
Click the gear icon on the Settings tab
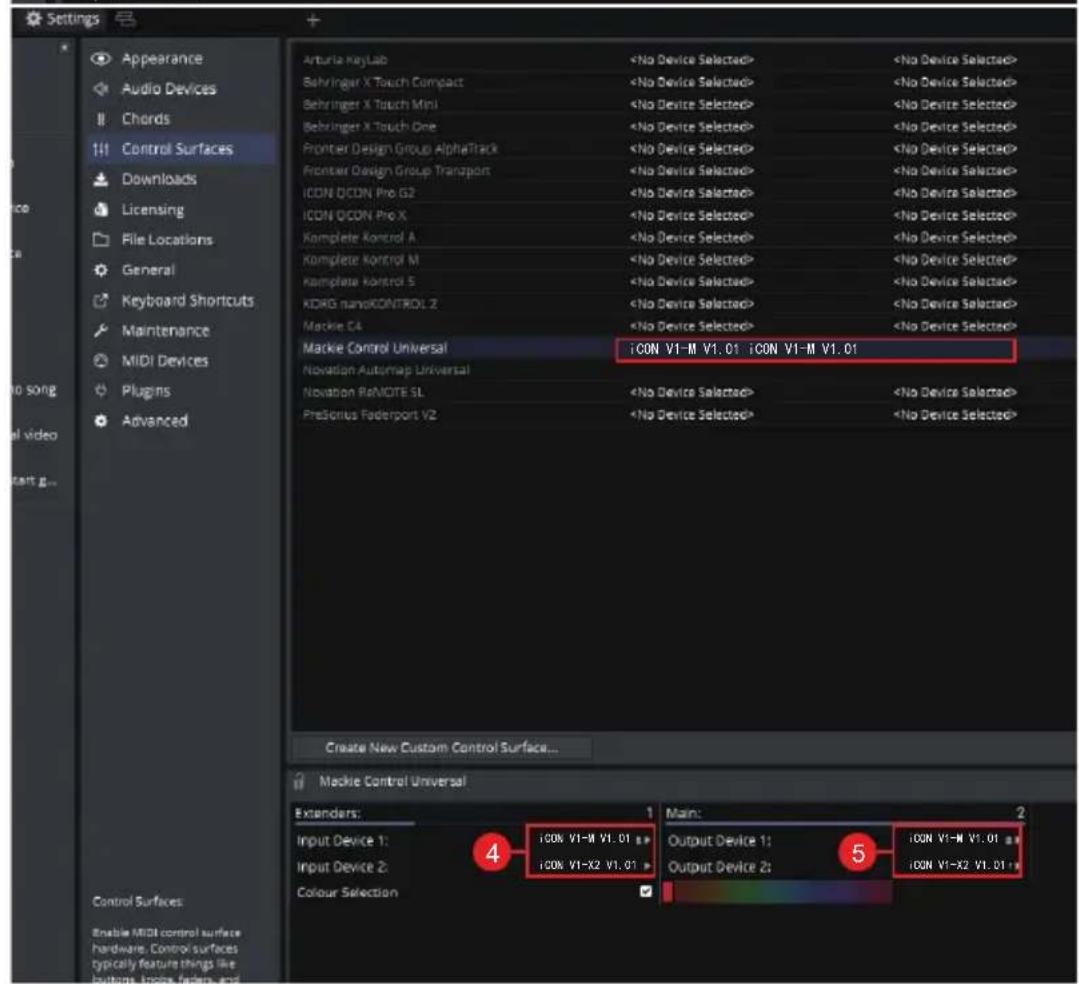coord(33,19)
